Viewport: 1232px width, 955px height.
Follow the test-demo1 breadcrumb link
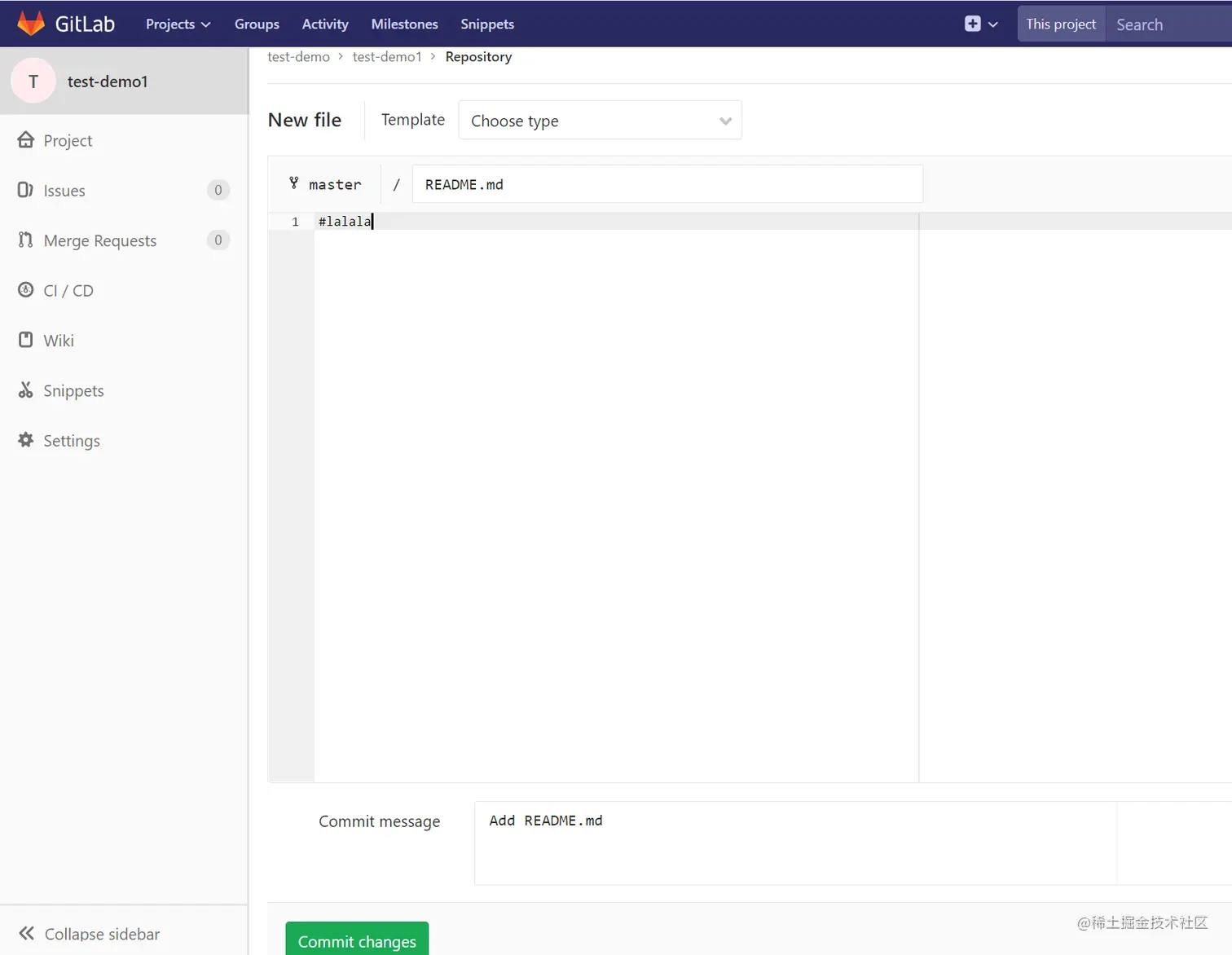point(387,56)
